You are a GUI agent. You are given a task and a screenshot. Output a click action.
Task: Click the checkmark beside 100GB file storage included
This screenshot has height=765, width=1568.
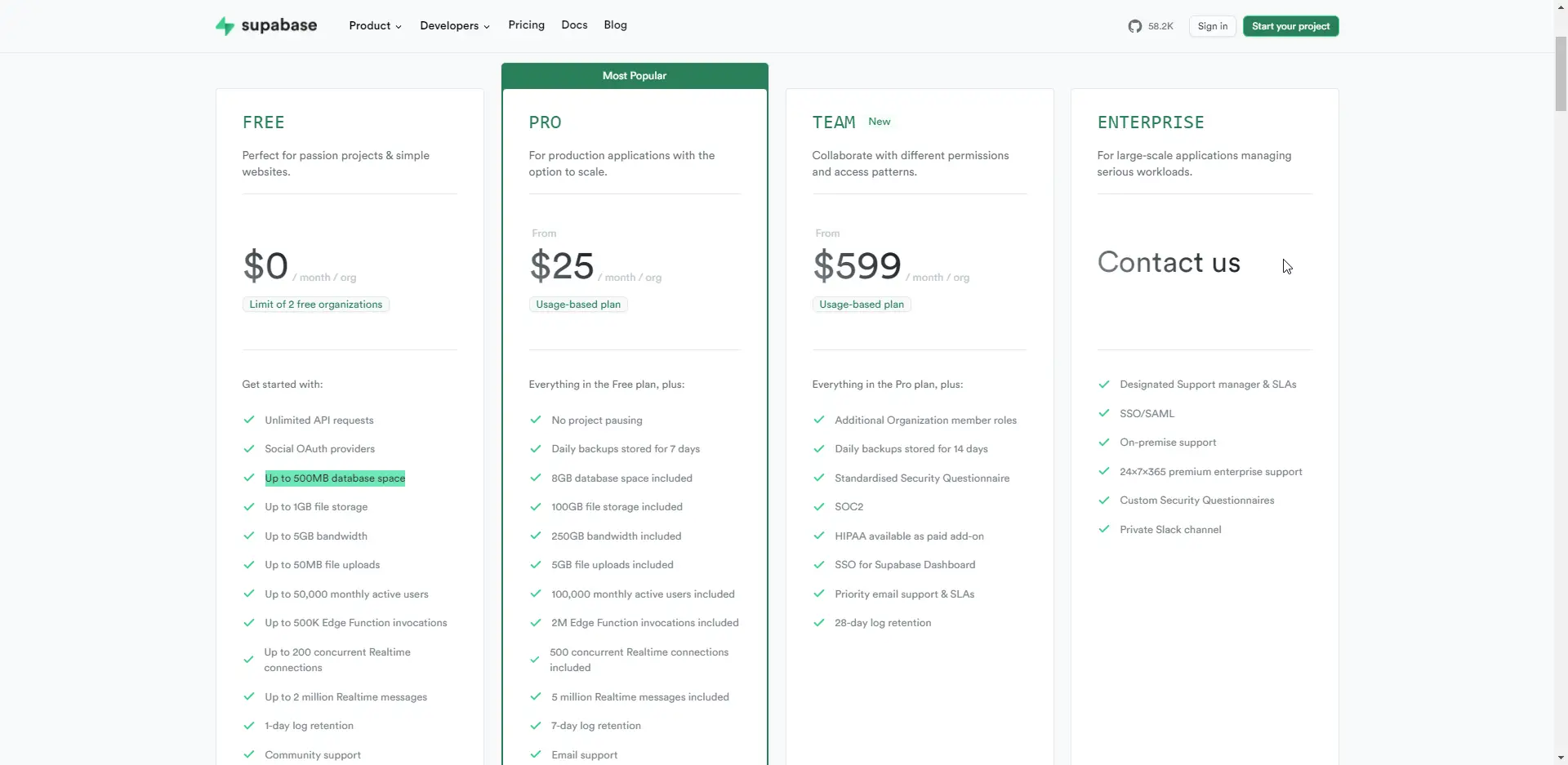click(536, 506)
